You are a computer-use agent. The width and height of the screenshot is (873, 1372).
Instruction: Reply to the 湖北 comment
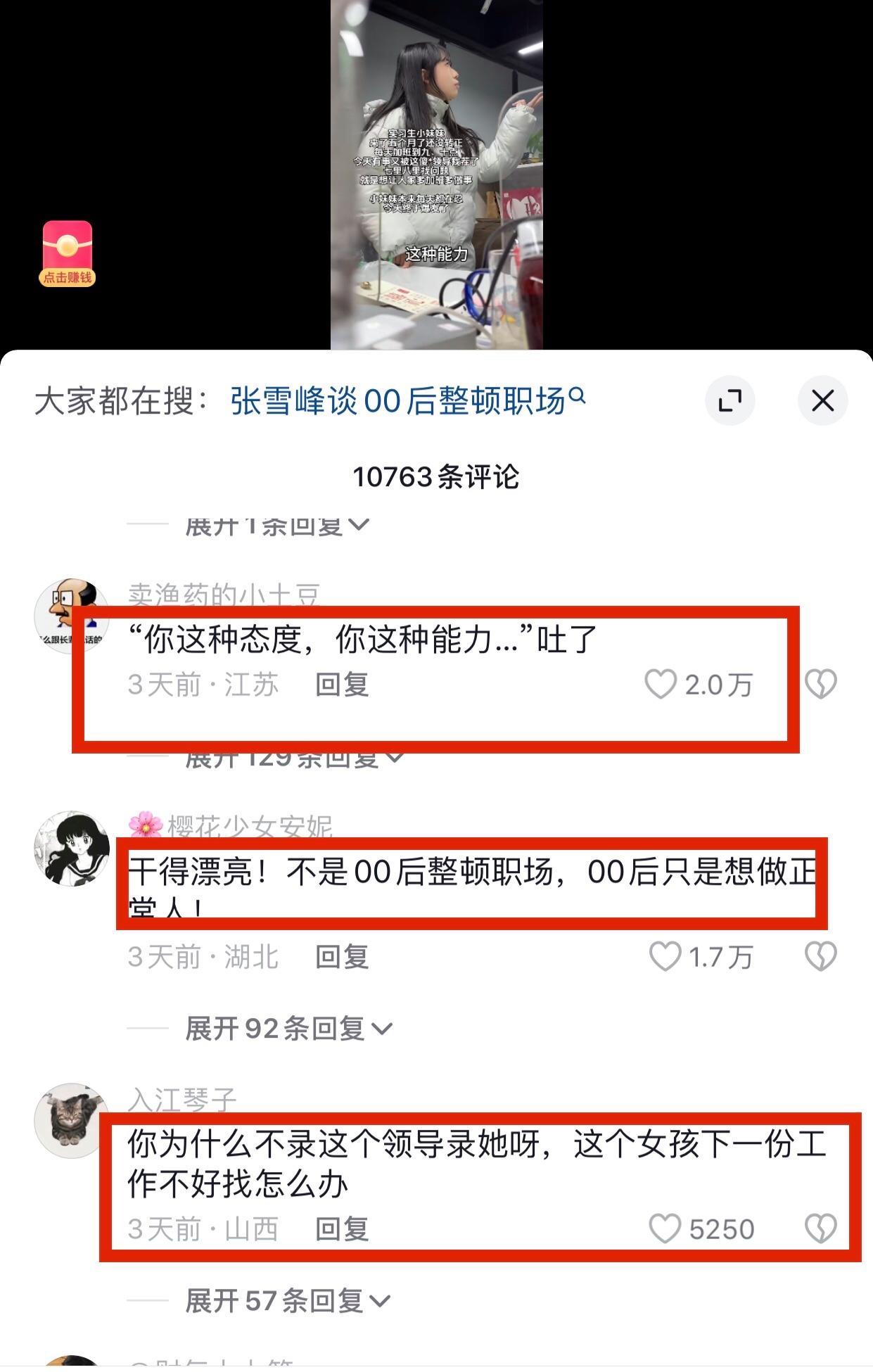click(x=342, y=956)
